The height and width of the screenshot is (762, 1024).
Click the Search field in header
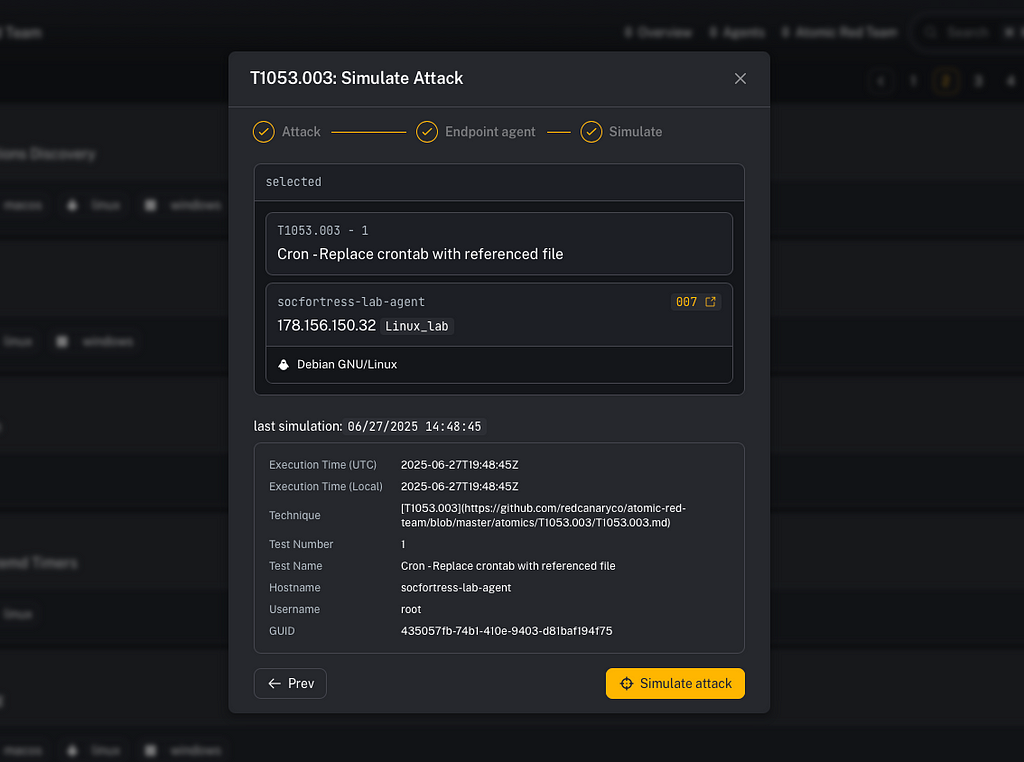(965, 32)
